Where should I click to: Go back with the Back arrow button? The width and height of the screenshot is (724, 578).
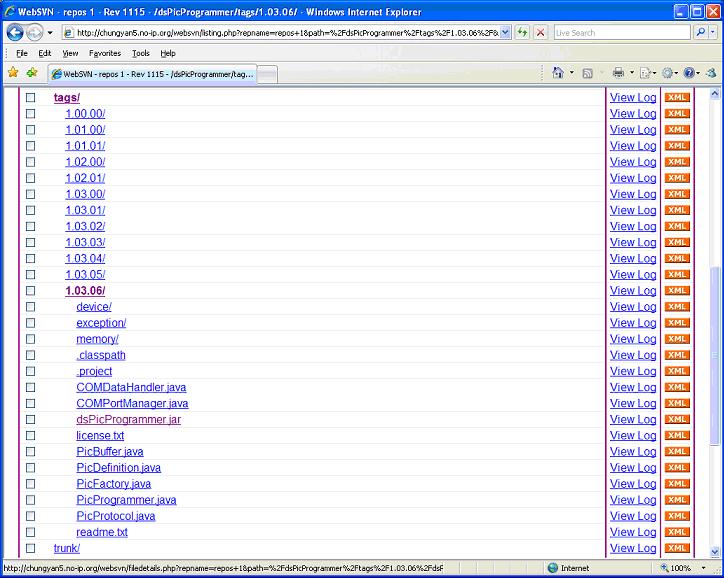(14, 32)
